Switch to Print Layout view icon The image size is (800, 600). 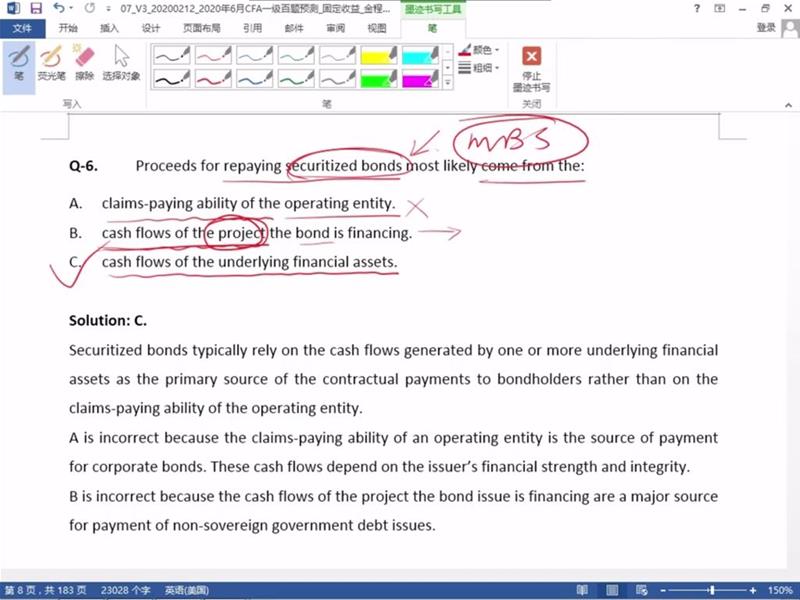tap(612, 590)
